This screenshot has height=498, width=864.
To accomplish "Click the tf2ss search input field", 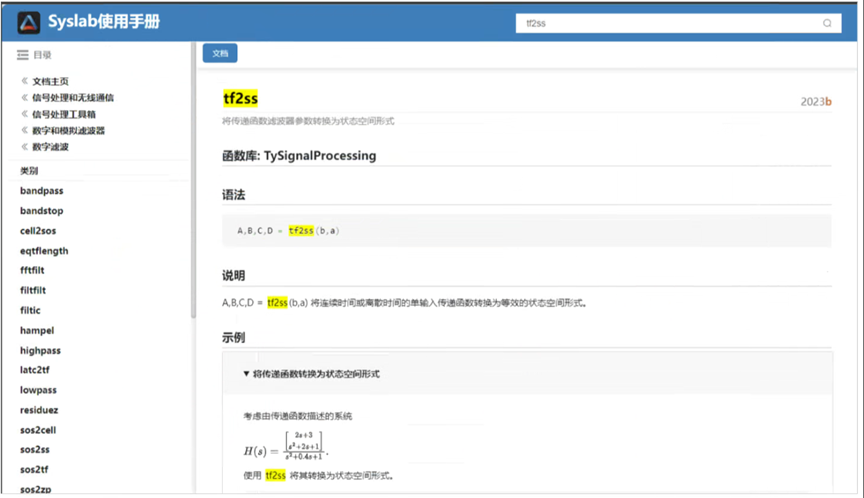I will 678,23.
